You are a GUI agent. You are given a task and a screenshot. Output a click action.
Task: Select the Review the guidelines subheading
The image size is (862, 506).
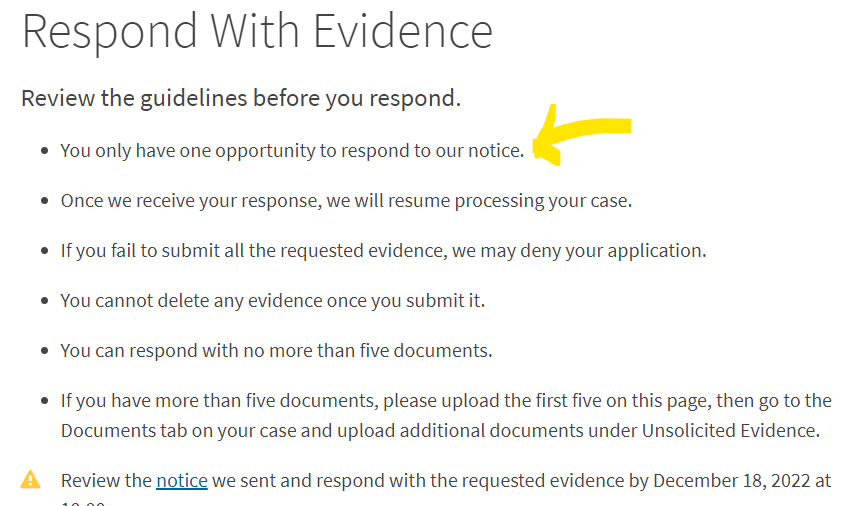coord(241,98)
